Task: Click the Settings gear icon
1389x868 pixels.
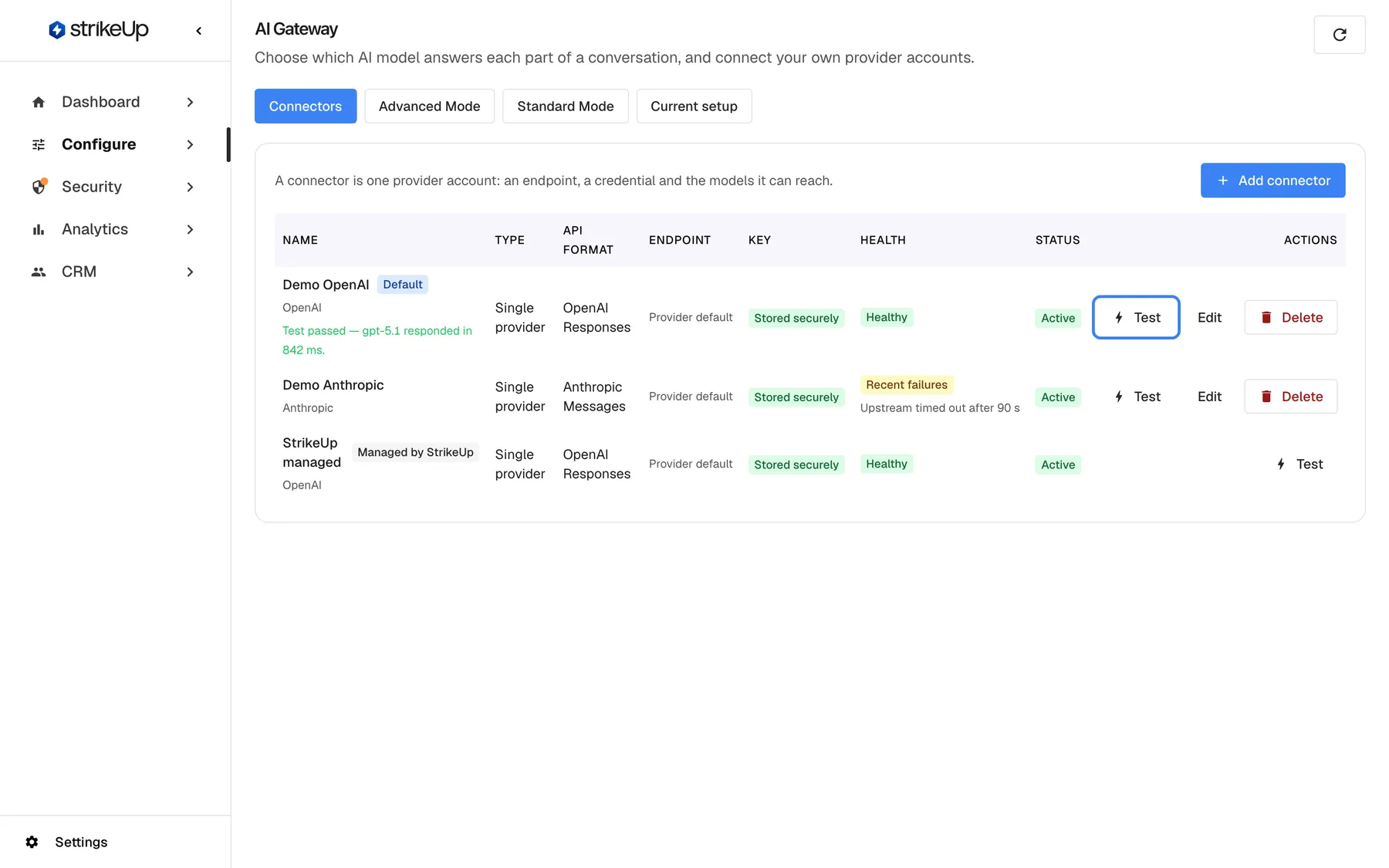Action: [32, 842]
